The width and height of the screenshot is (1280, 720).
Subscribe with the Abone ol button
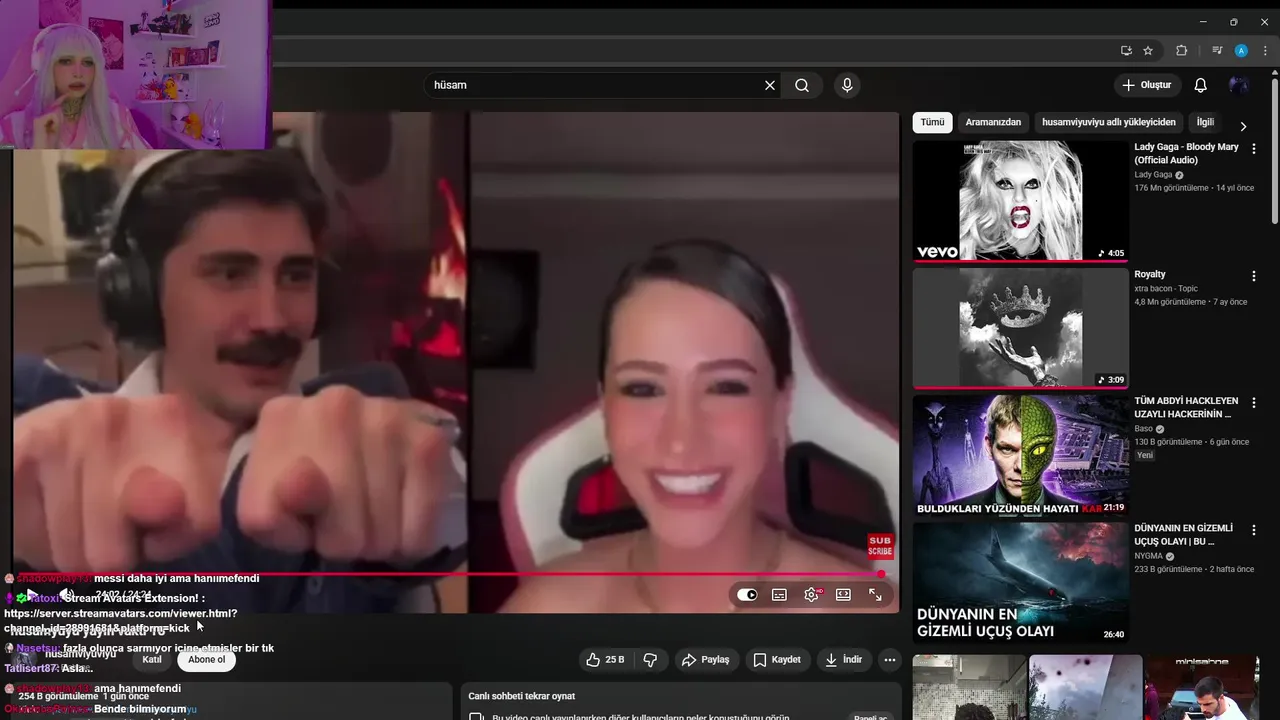click(207, 660)
